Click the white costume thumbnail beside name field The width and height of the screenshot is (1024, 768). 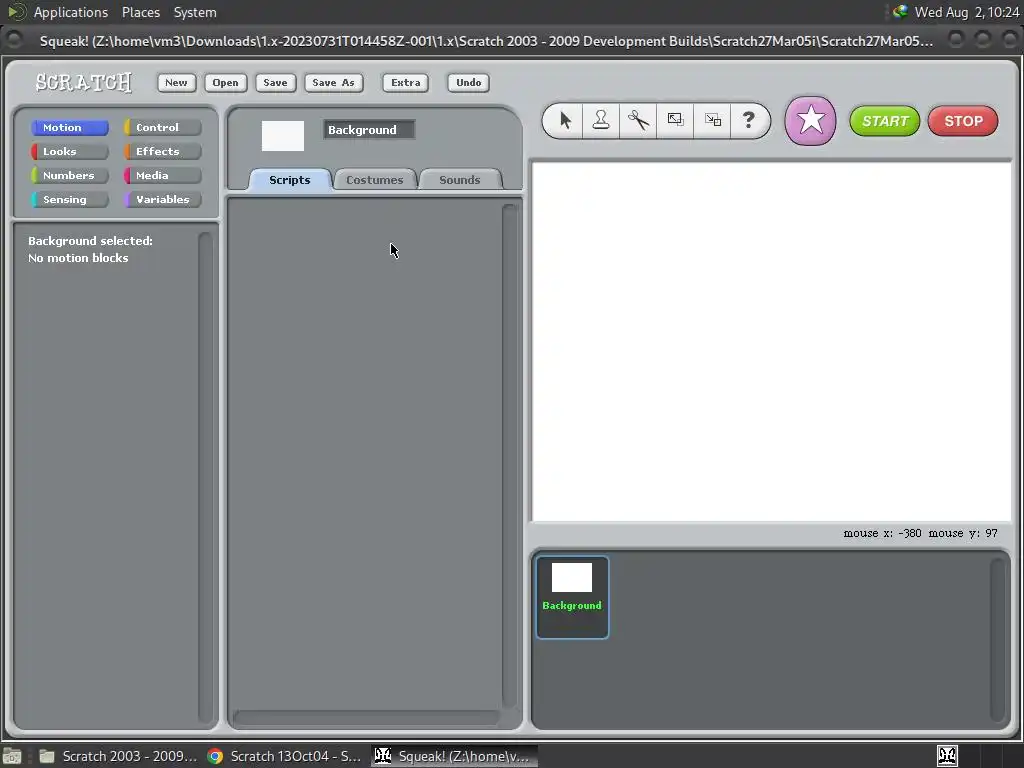coord(283,136)
